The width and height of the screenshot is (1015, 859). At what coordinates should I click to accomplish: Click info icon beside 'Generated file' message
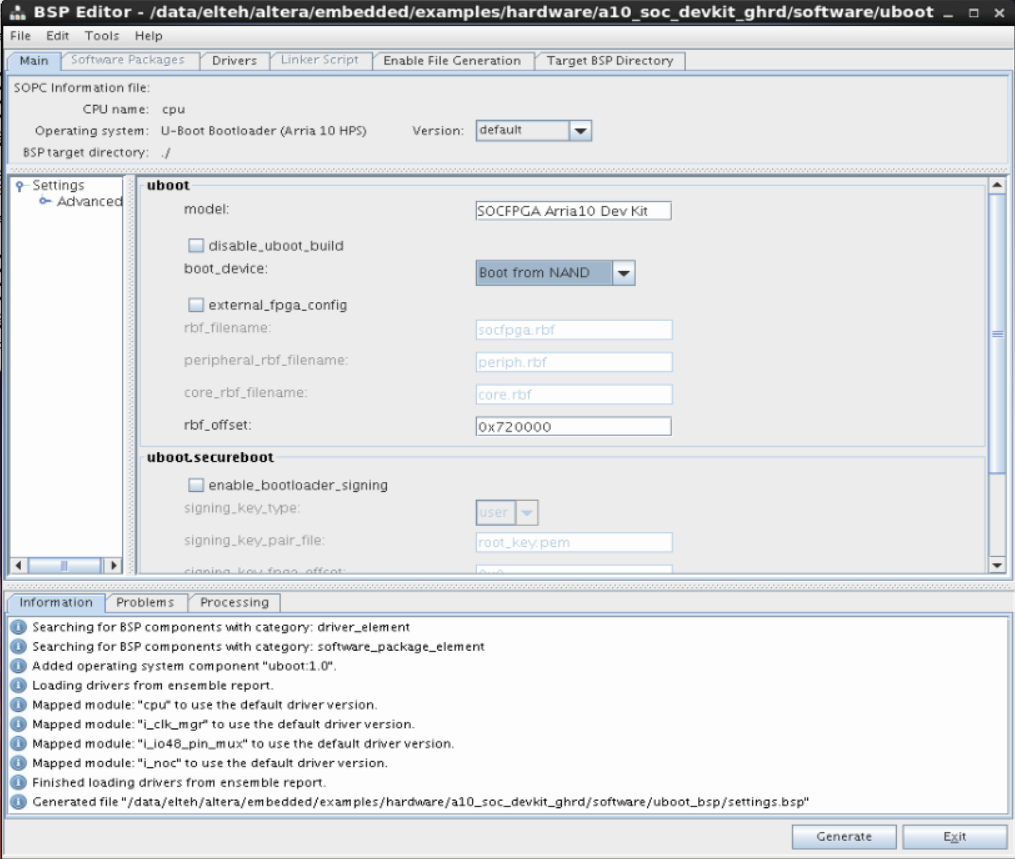[x=19, y=802]
